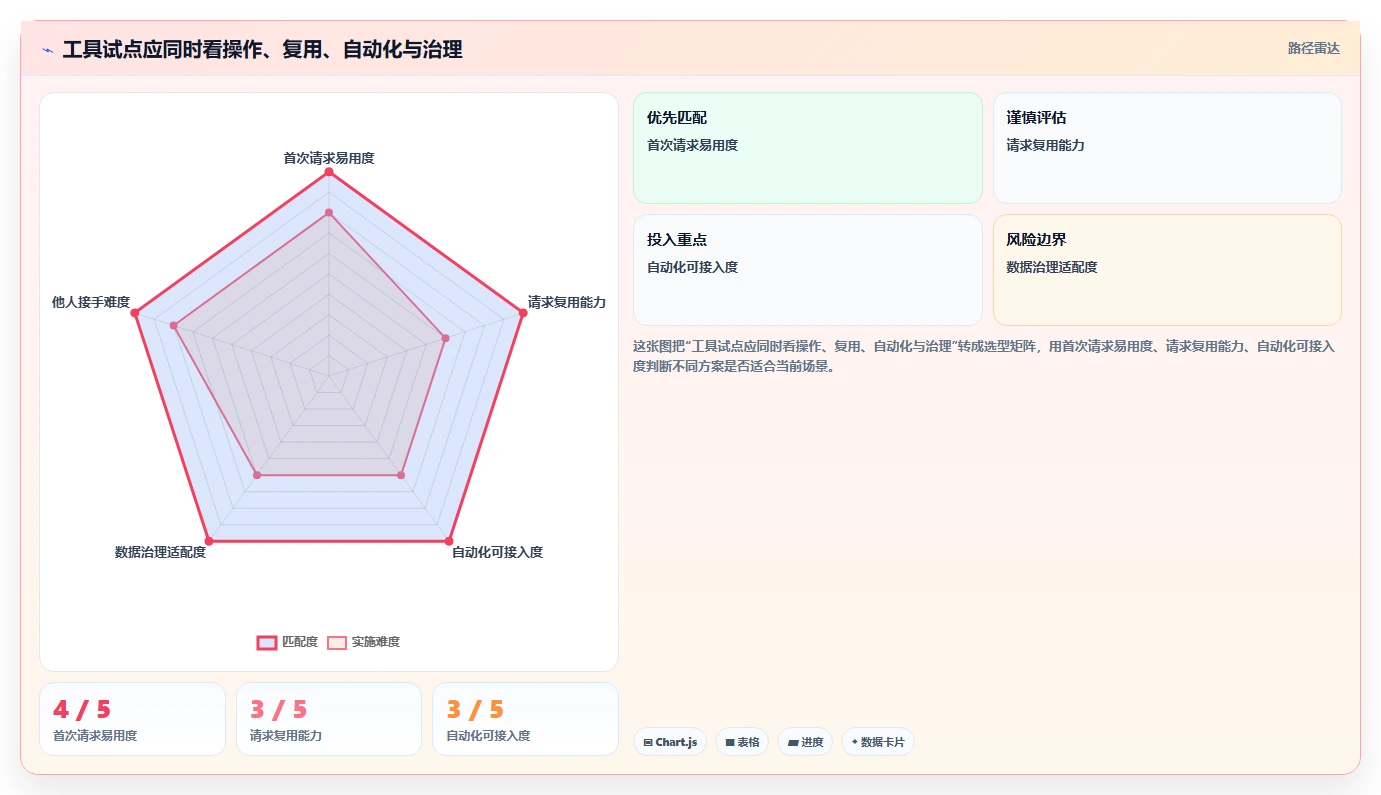Click the 3 / 5 请求复用能力 stat card
The width and height of the screenshot is (1381, 795).
[329, 719]
